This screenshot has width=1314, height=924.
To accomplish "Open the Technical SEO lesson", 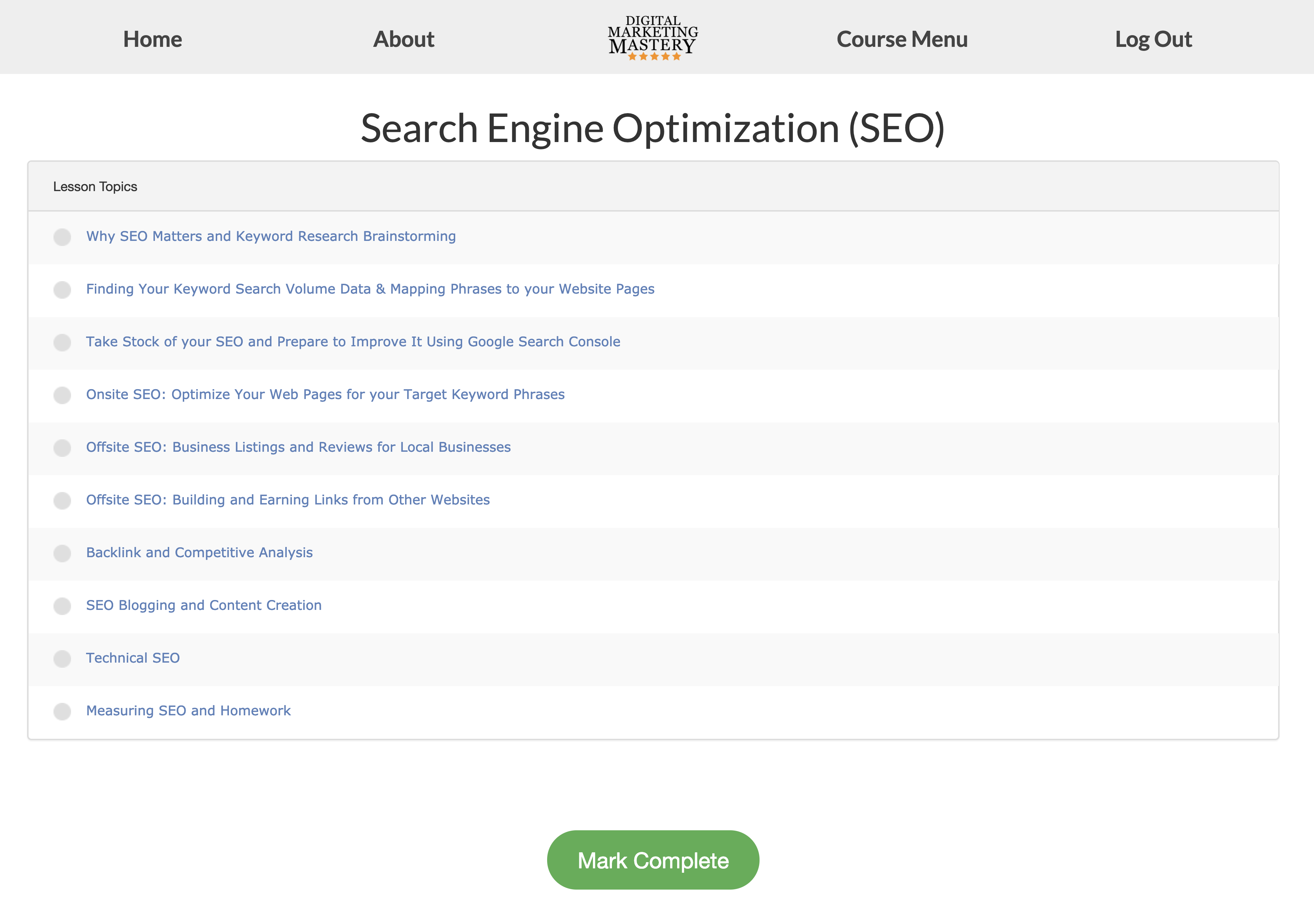I will [133, 658].
